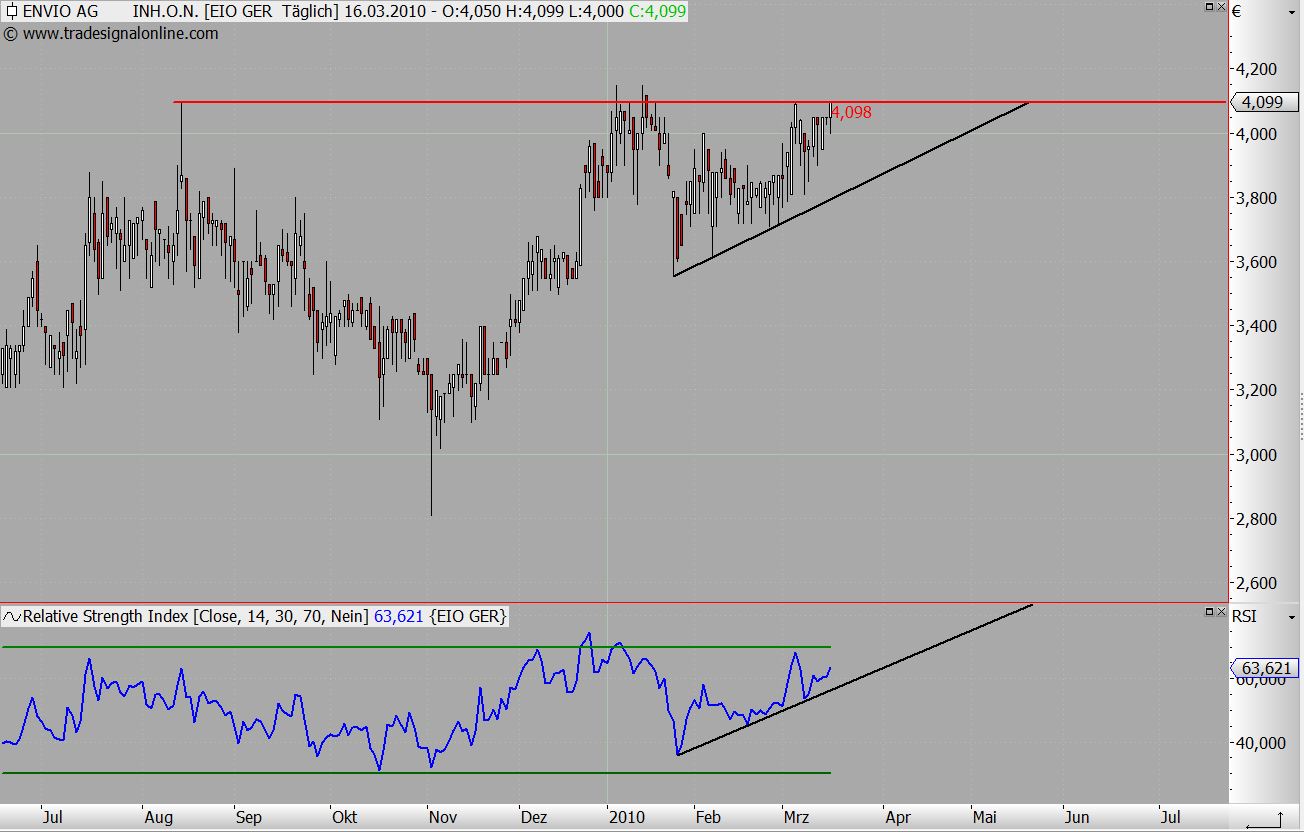Click the candlestick icon beside ENVIO AG
The image size is (1304, 832).
point(11,12)
